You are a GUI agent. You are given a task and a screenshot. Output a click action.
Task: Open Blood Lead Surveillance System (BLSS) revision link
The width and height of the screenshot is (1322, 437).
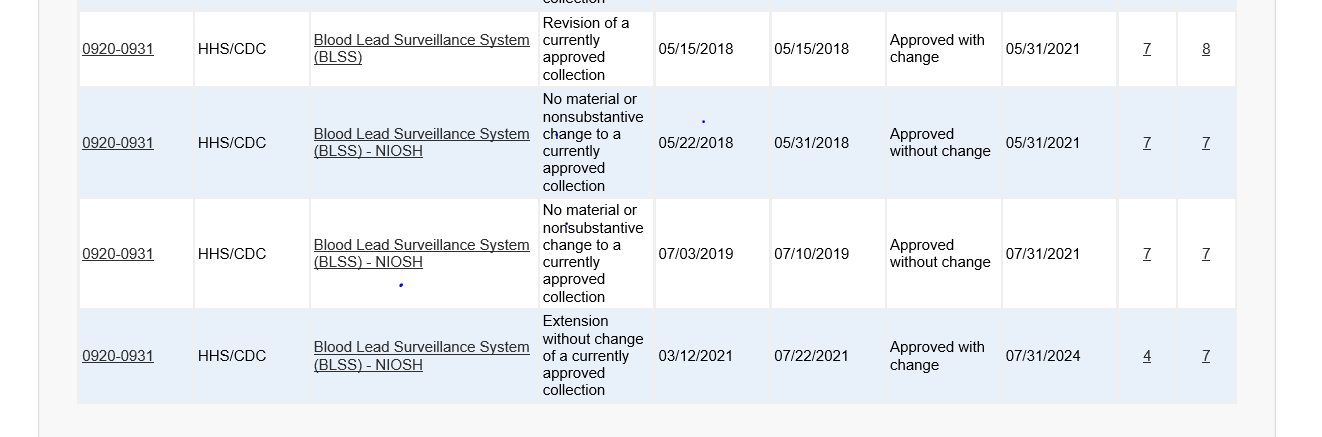point(421,48)
